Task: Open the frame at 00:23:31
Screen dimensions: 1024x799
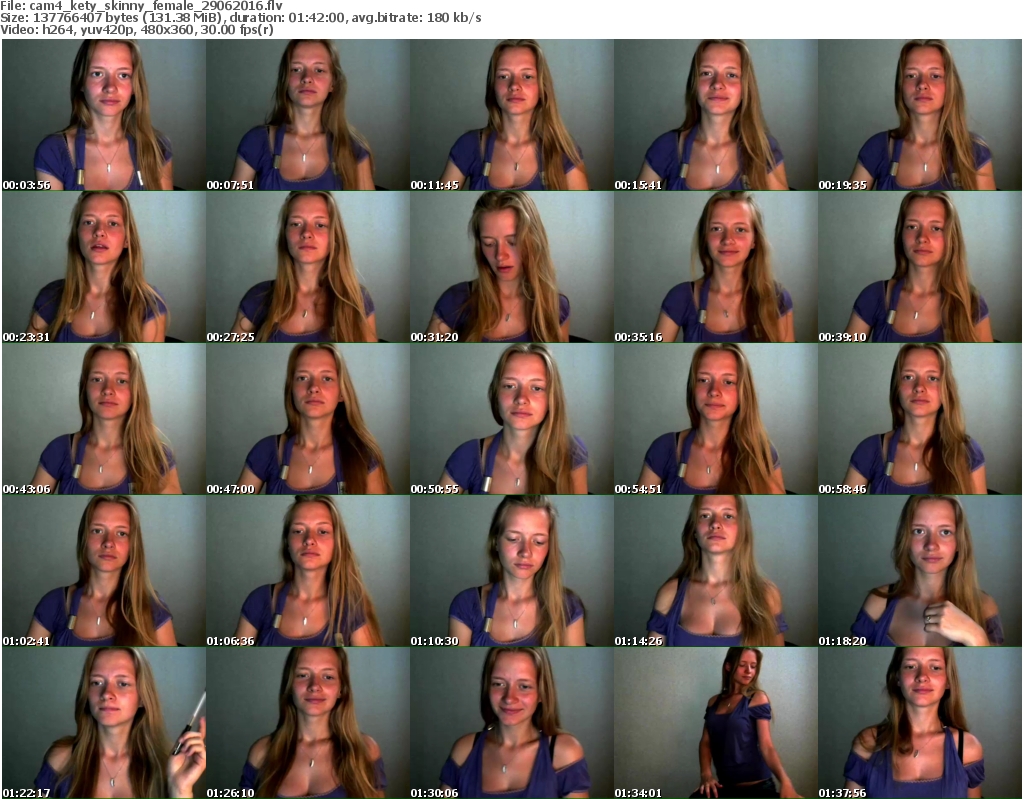Action: click(104, 267)
